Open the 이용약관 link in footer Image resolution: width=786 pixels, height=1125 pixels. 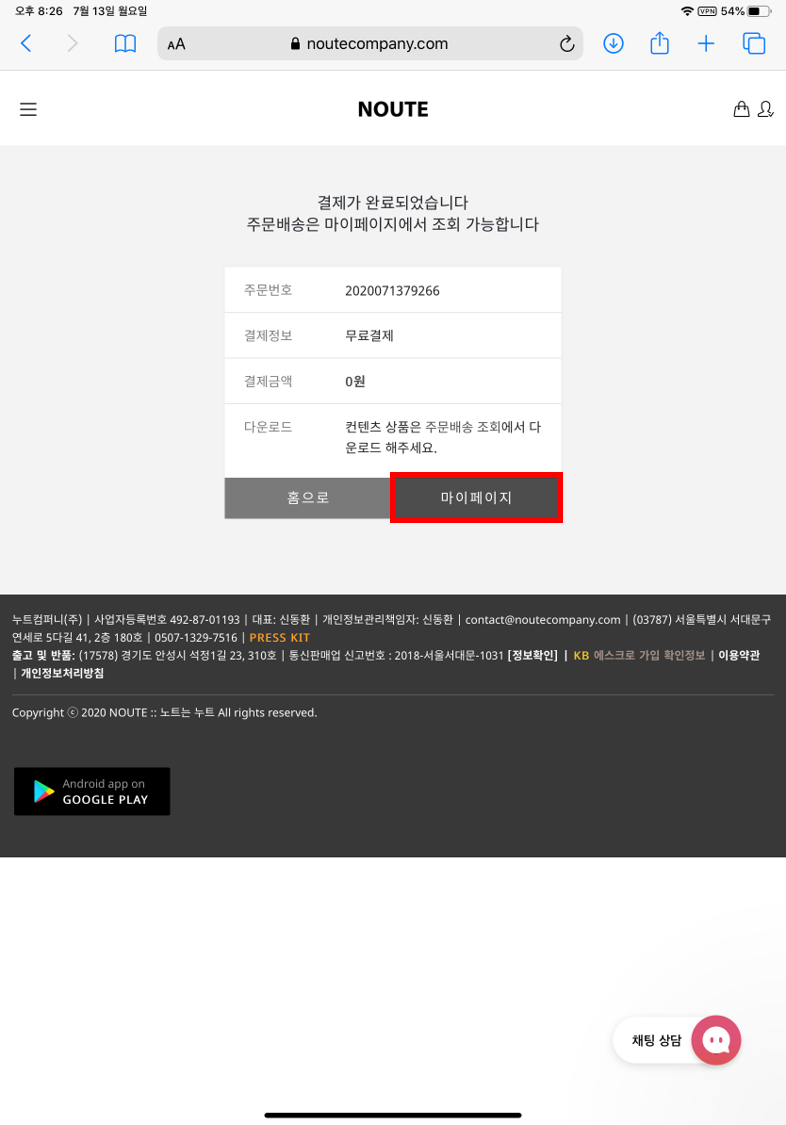[x=739, y=655]
